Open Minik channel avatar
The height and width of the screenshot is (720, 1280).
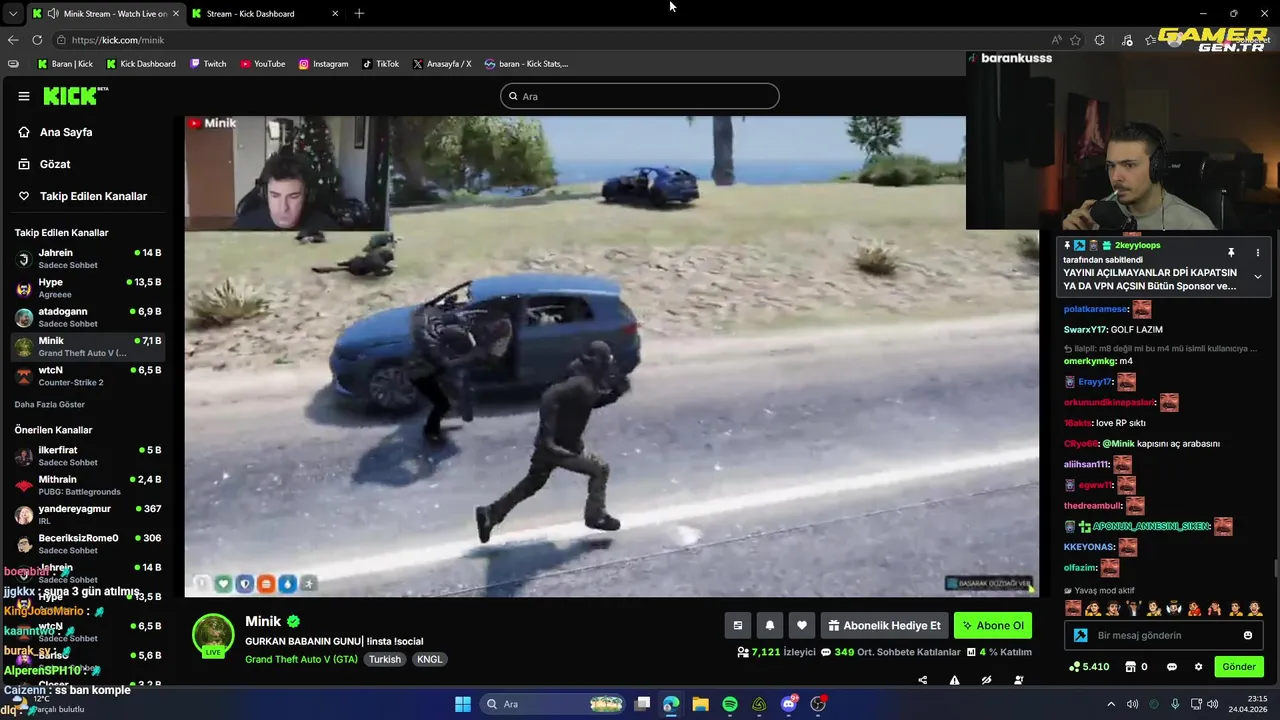[213, 635]
